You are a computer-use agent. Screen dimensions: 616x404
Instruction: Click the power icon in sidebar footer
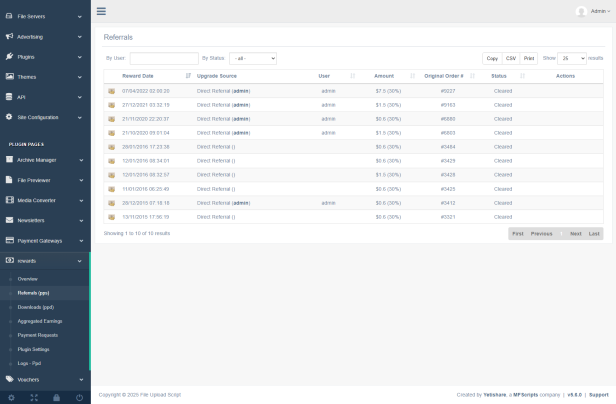pos(79,397)
